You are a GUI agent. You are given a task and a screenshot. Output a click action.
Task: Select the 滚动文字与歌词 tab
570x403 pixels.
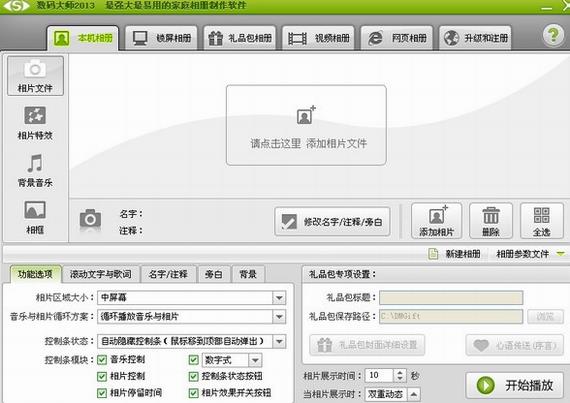click(101, 274)
